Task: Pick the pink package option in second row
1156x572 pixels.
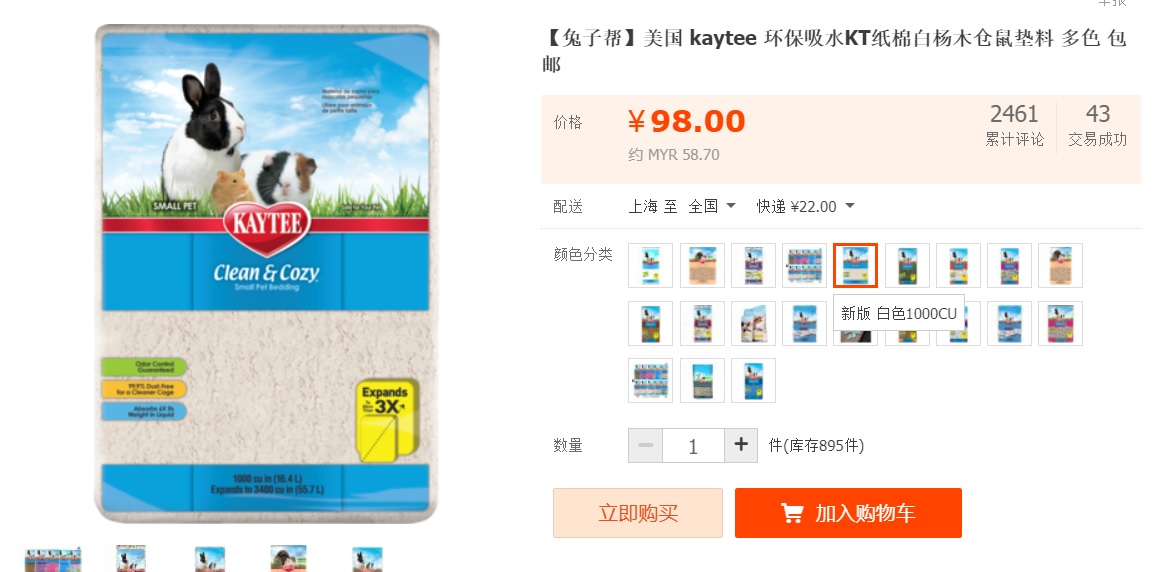Action: [1060, 323]
